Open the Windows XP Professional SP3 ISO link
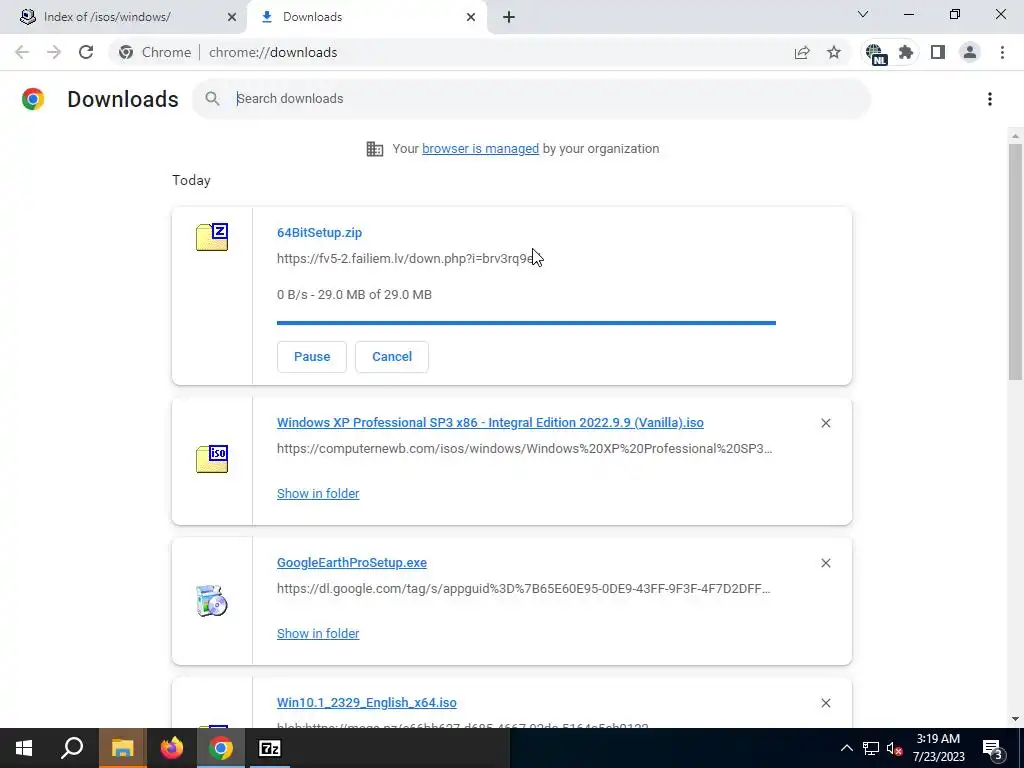The width and height of the screenshot is (1024, 768). (490, 423)
